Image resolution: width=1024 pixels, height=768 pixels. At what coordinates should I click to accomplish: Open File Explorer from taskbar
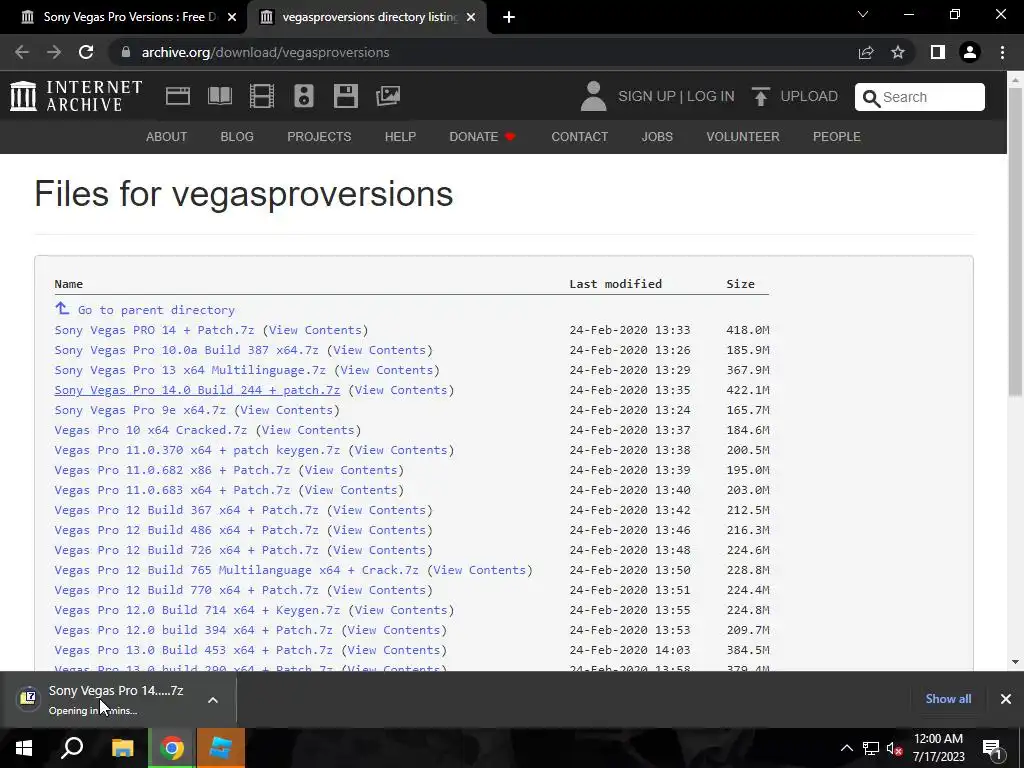(122, 748)
